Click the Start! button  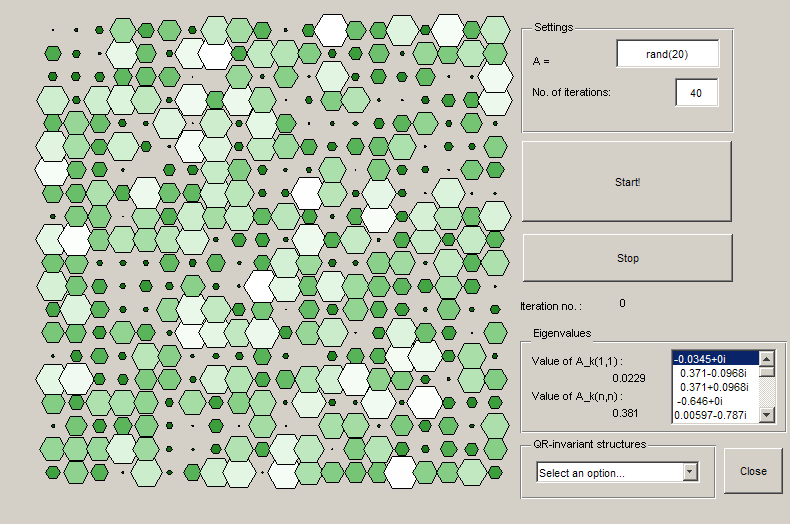click(627, 181)
